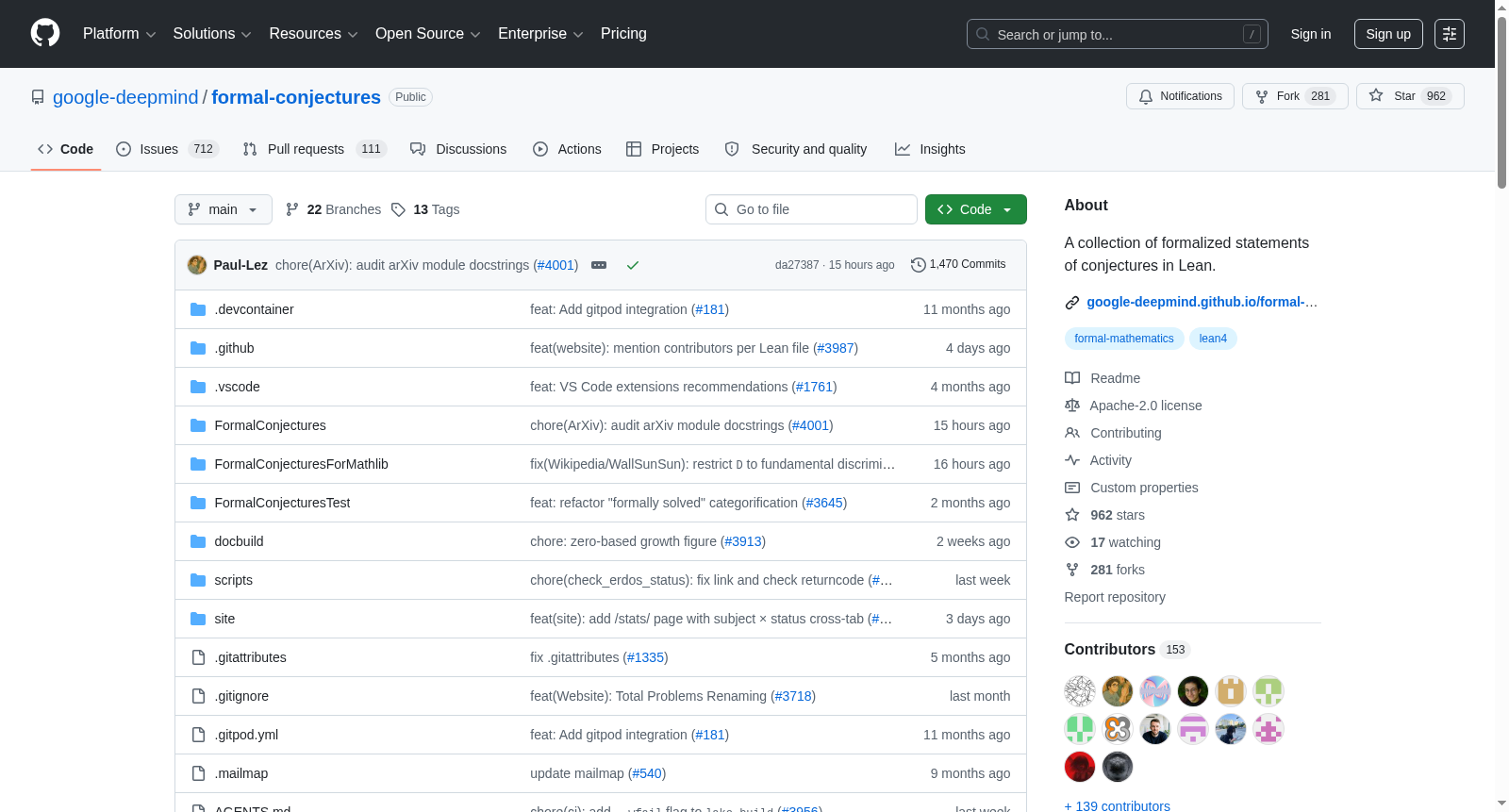The width and height of the screenshot is (1509, 812).
Task: Click the branch icon next to 22 Branches
Action: pyautogui.click(x=292, y=209)
